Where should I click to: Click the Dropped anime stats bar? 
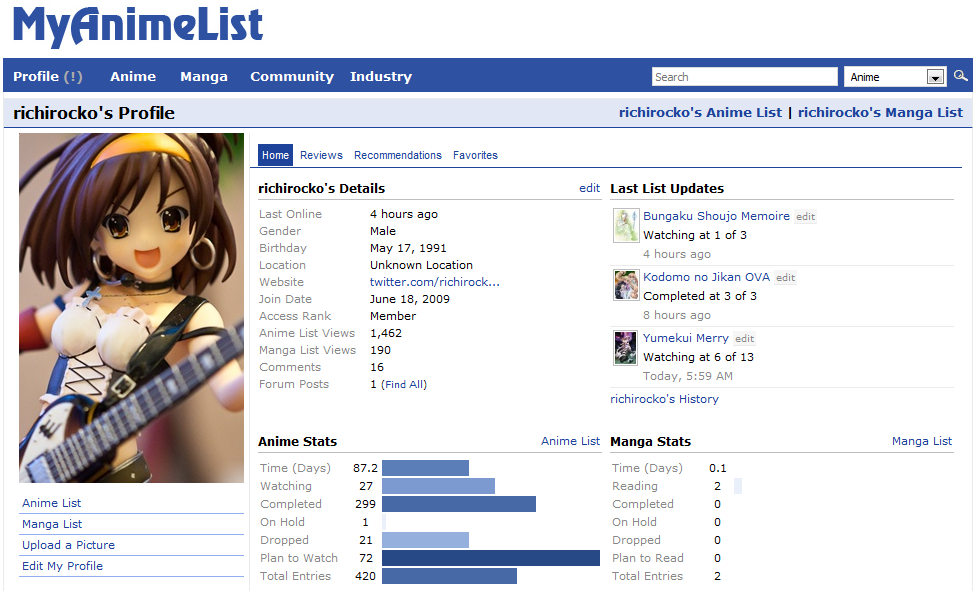point(425,540)
